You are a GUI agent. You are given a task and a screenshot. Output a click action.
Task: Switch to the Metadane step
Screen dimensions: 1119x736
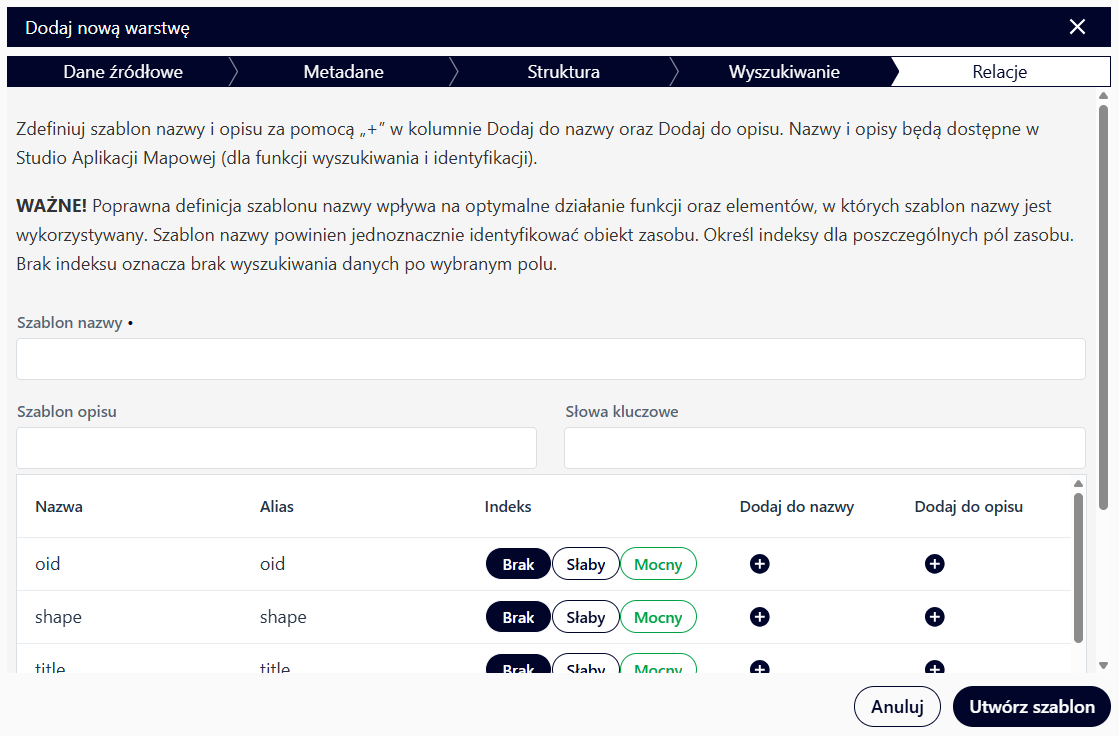click(x=343, y=72)
